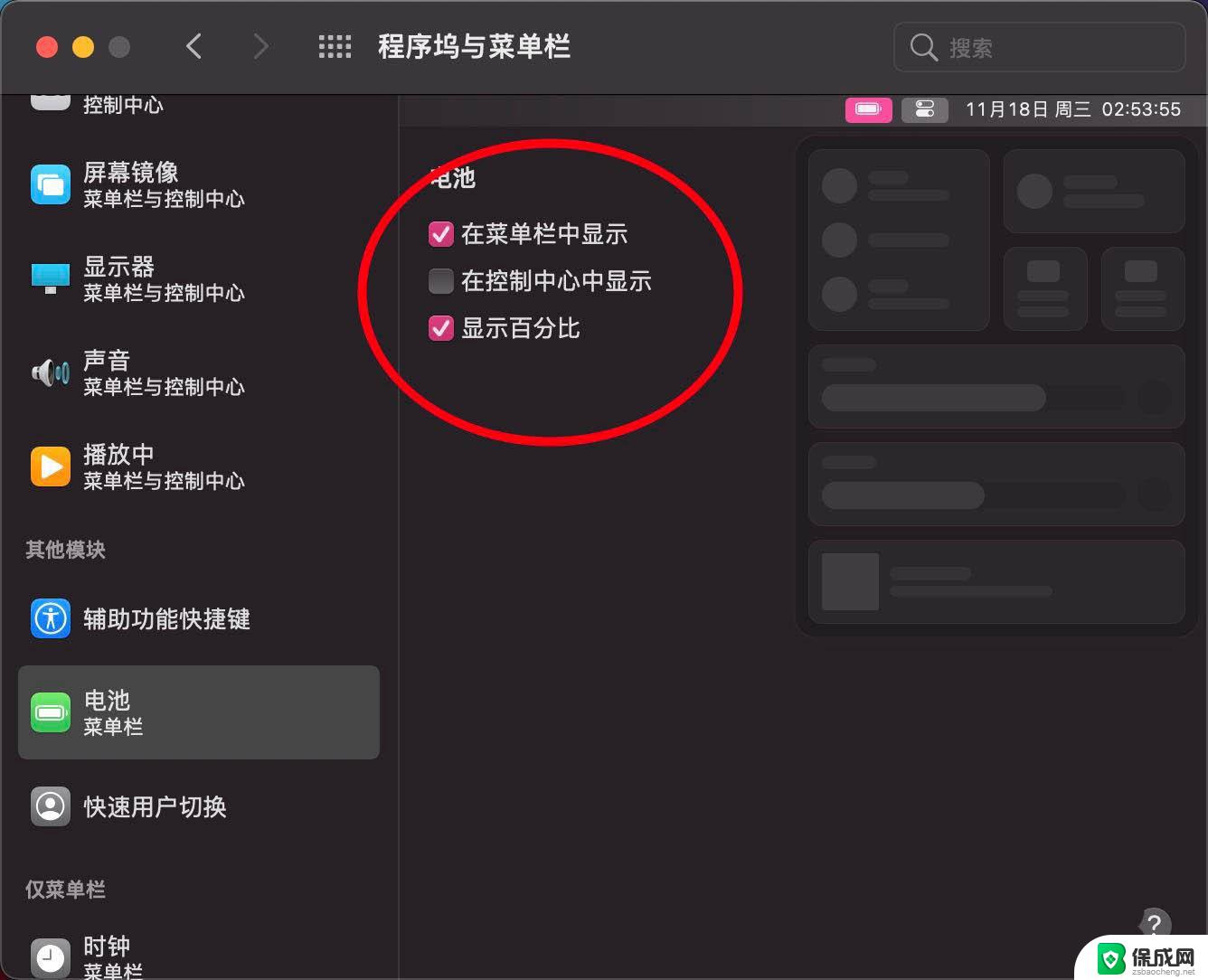1208x980 pixels.
Task: Open 屏幕镜像 sidebar entry
Action: tap(199, 185)
